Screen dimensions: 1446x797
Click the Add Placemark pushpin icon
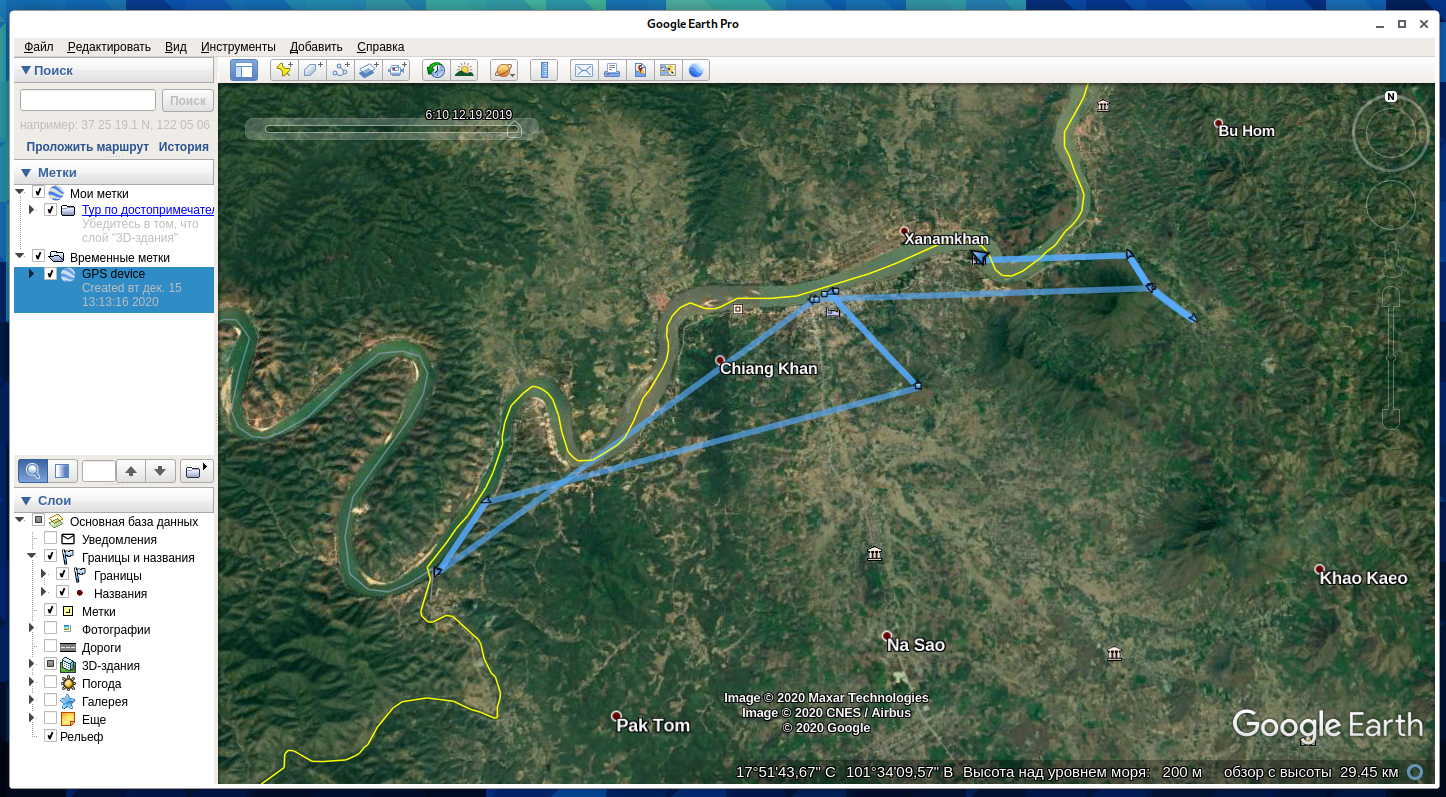coord(284,70)
